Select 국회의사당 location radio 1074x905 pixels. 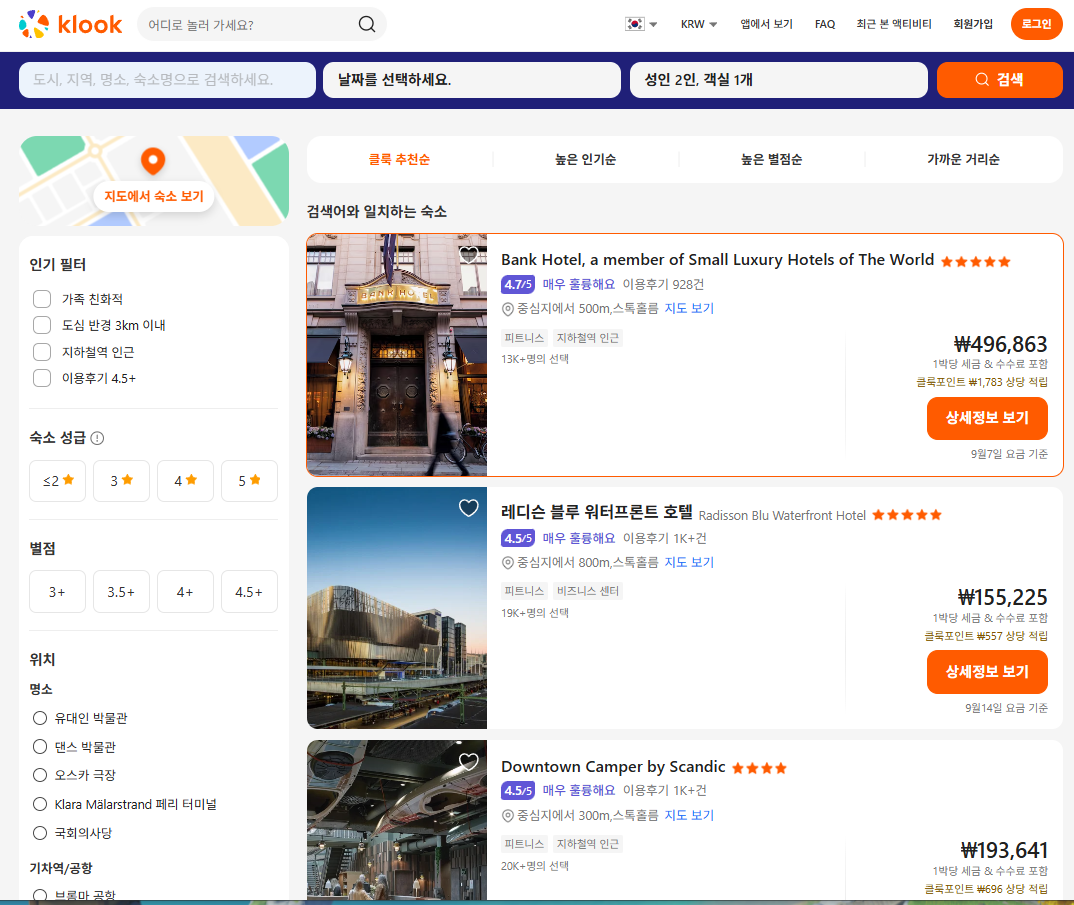(x=40, y=833)
